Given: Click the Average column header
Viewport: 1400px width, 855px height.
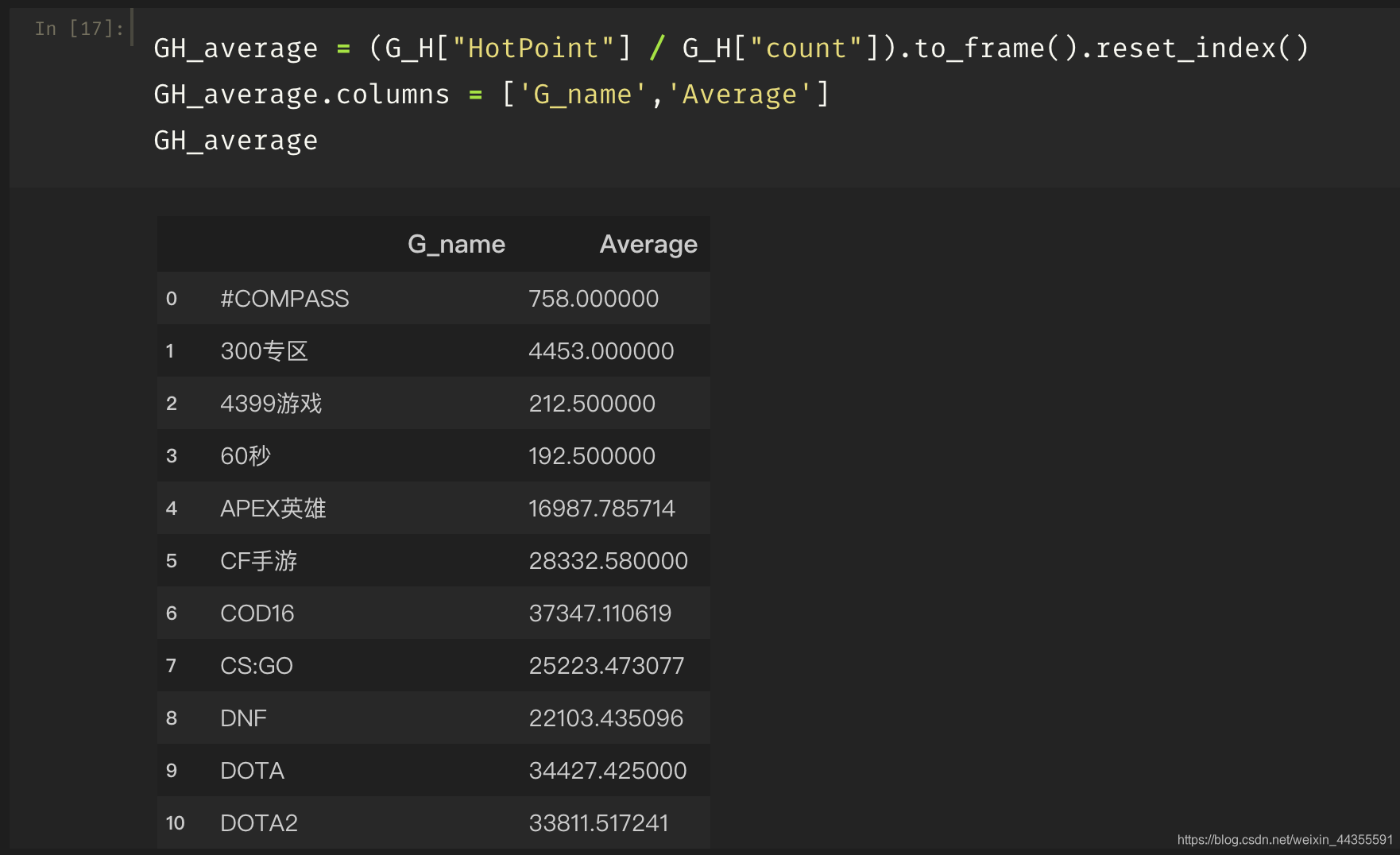Looking at the screenshot, I should click(648, 244).
